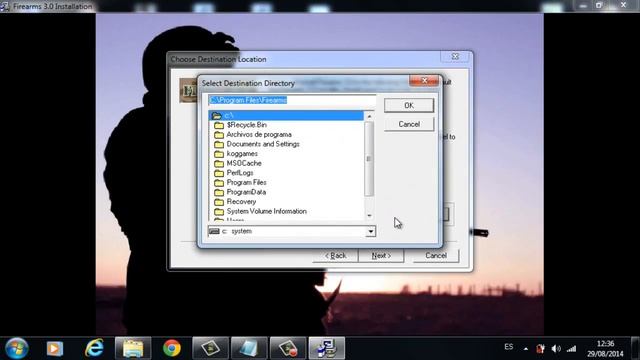Open the Windows Start menu

(16, 349)
